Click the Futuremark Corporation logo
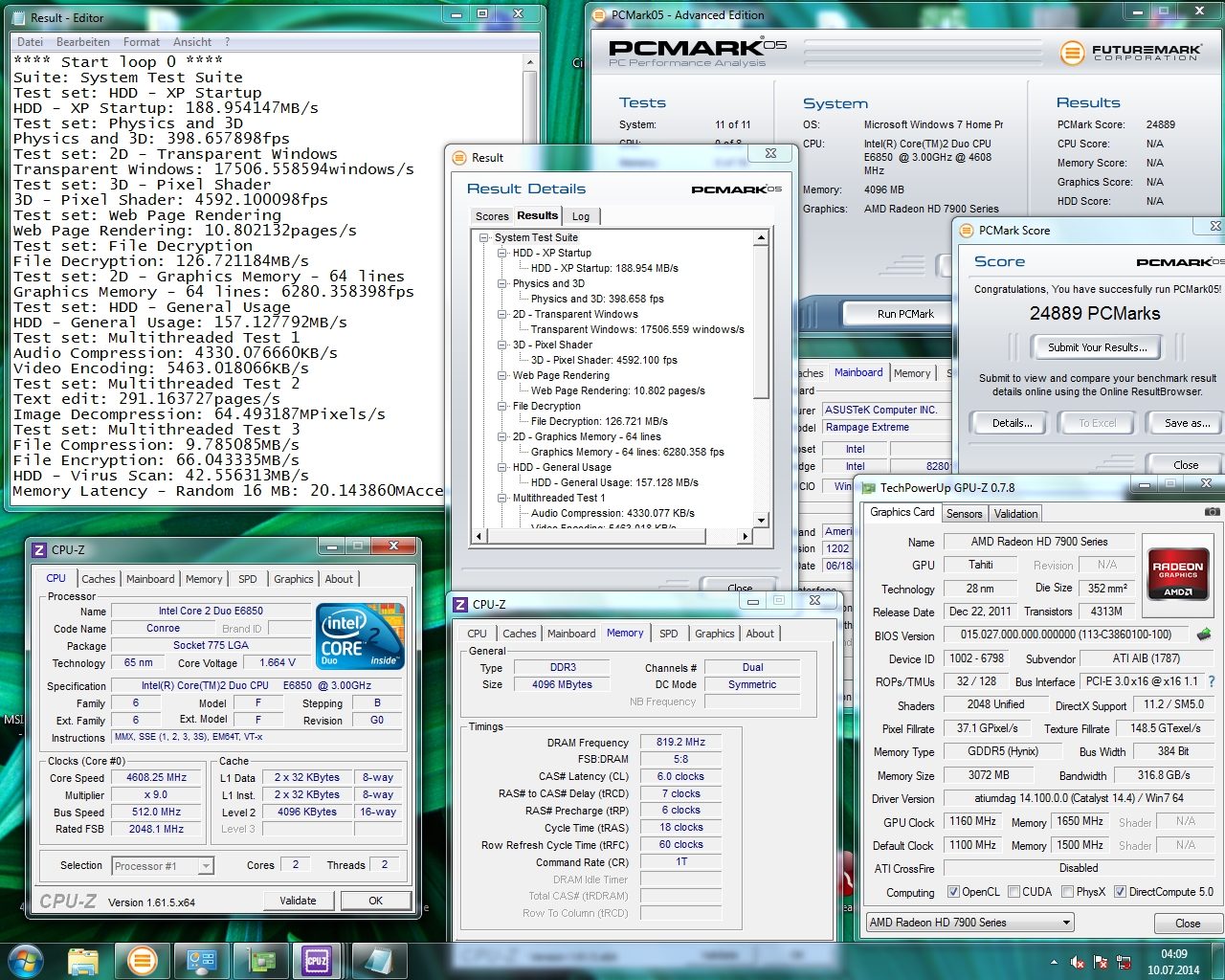This screenshot has height=980, width=1225. click(1132, 52)
